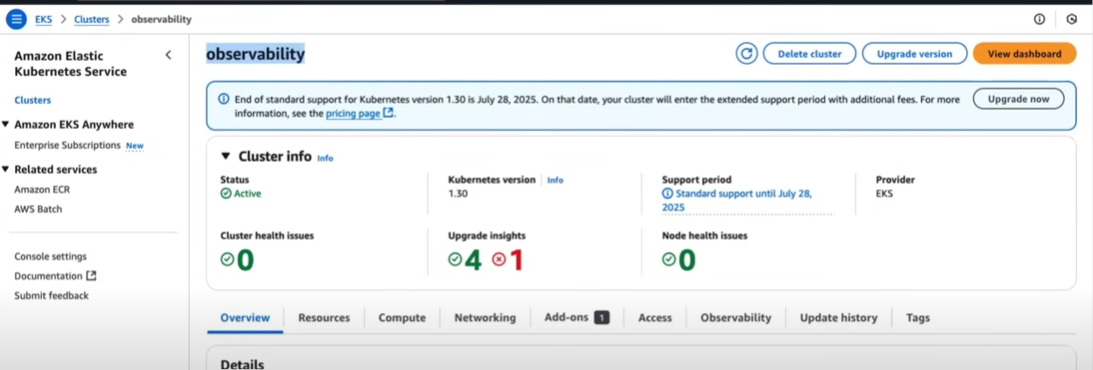Screen dimensions: 1093x370
Task: Click Info link beside Kubernetes version
Action: 555,180
